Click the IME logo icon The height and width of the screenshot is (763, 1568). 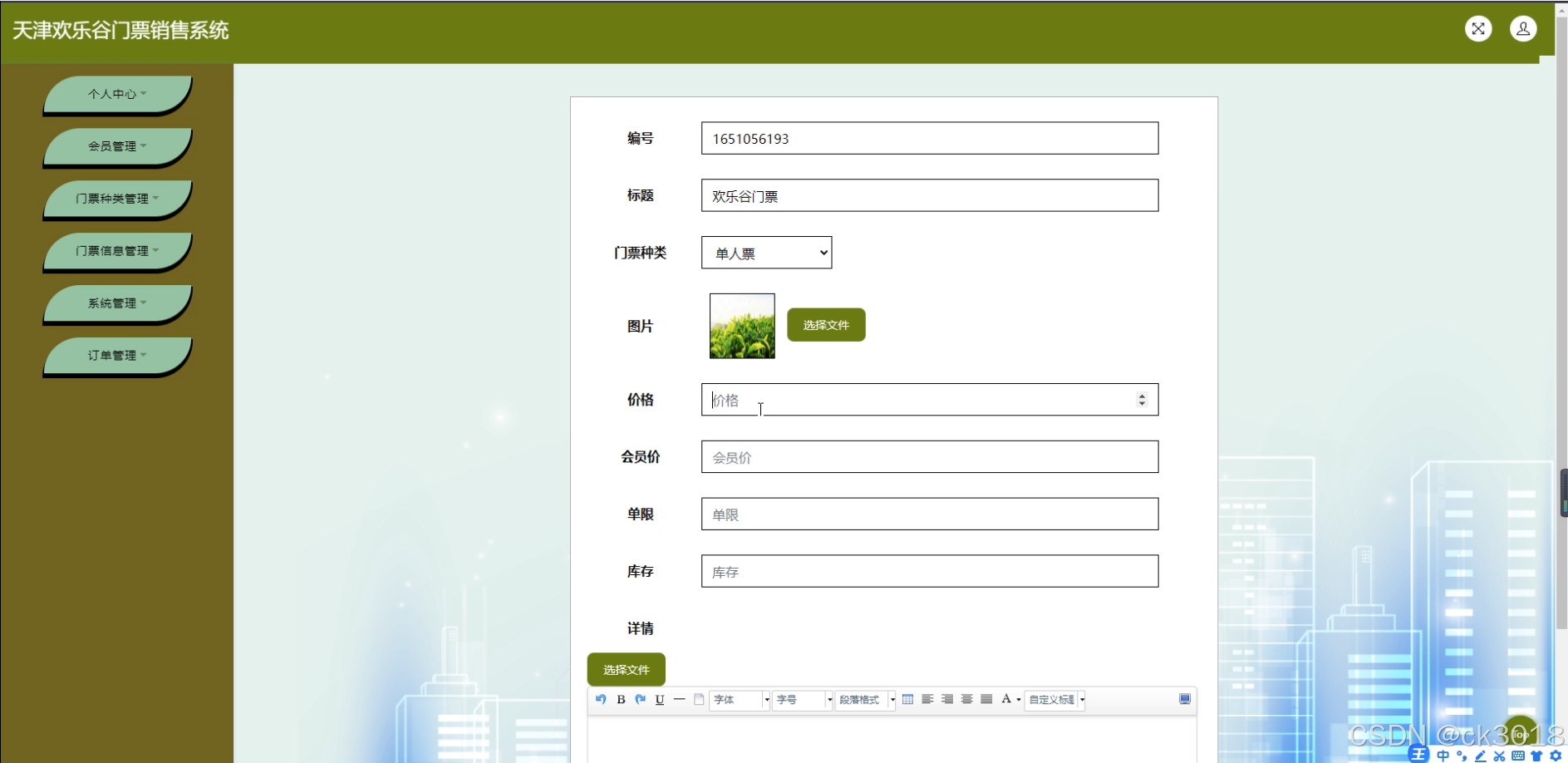[x=1418, y=754]
